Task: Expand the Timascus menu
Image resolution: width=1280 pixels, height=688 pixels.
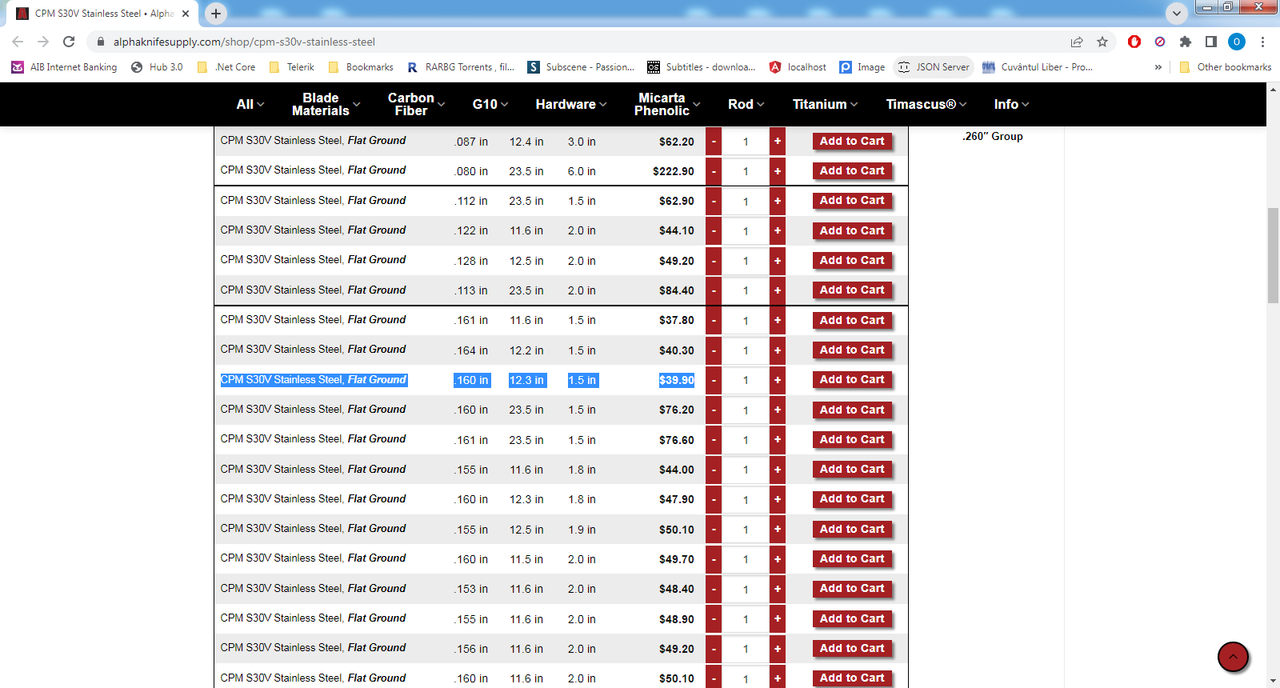Action: pos(927,104)
